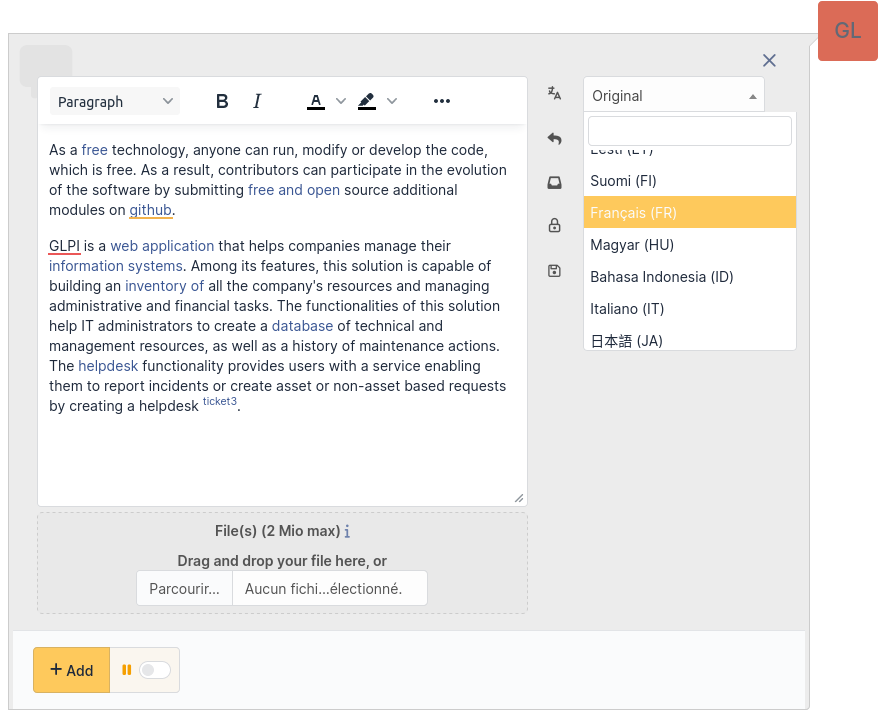Apply italic formatting

pos(257,101)
